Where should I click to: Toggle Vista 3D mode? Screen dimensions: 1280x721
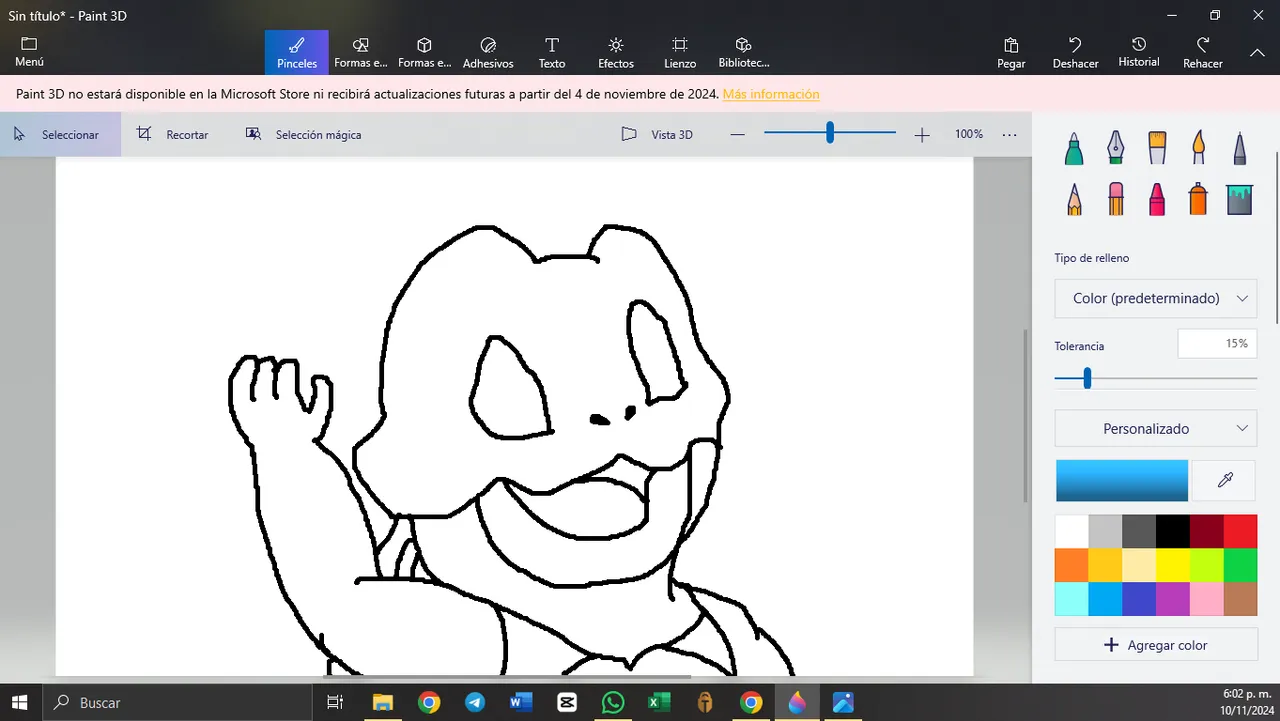657,134
